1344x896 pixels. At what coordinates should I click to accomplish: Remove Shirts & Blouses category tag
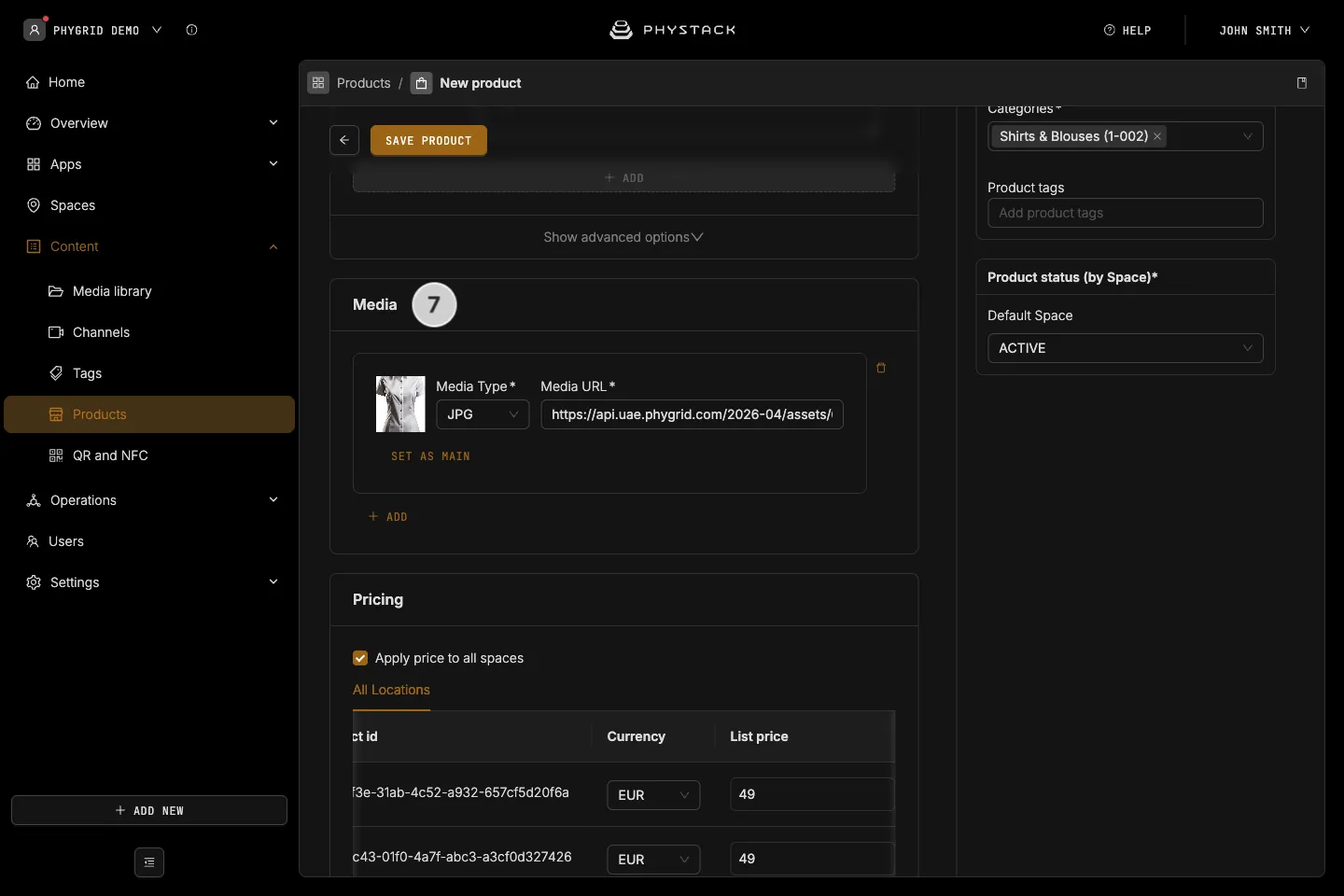point(1157,136)
